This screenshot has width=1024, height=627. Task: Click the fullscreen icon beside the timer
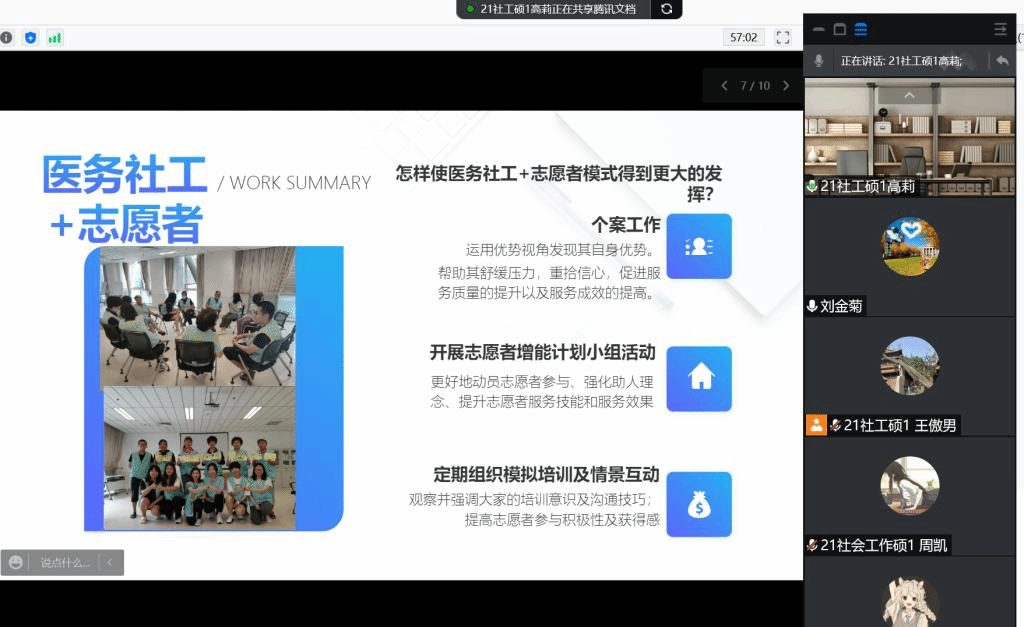(783, 37)
